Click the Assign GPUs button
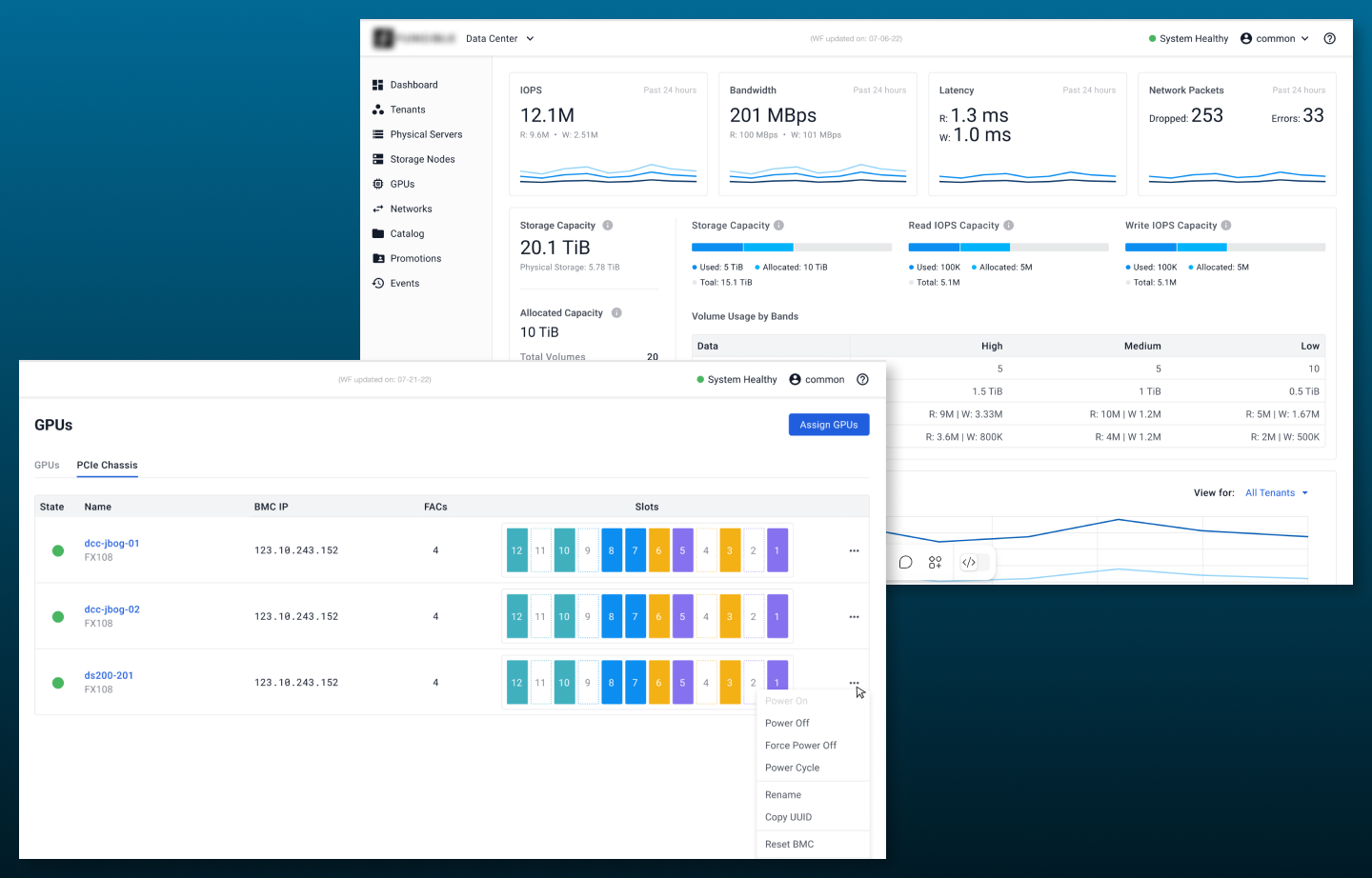Image resolution: width=1372 pixels, height=878 pixels. 828,425
